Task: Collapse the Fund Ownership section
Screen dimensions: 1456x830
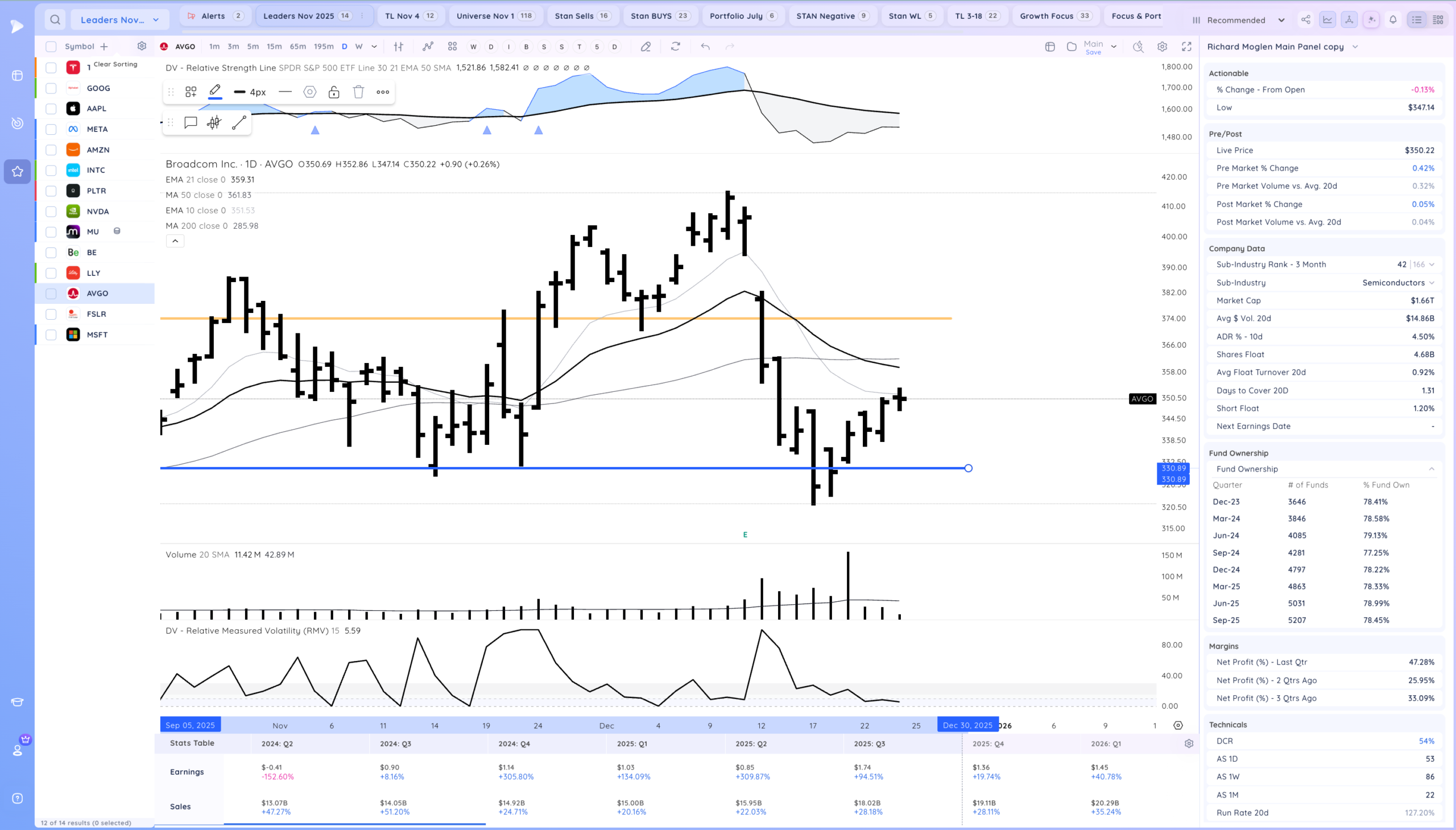Action: 1431,469
